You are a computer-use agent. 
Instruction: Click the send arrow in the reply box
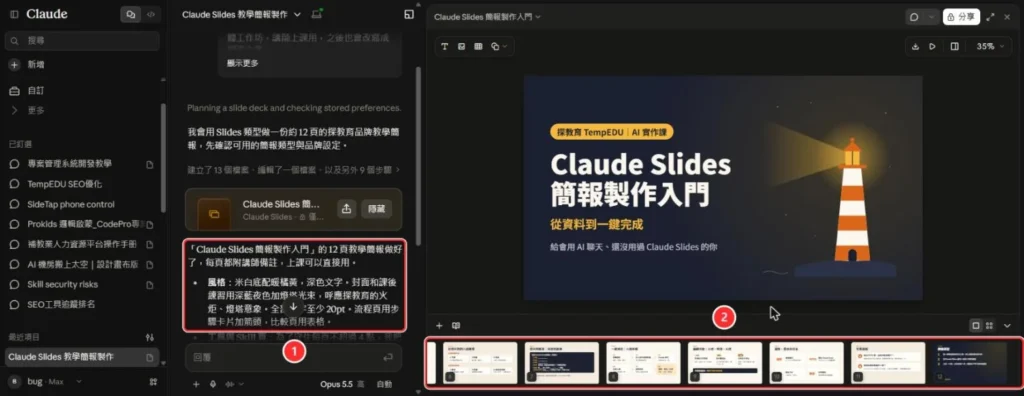[x=389, y=357]
